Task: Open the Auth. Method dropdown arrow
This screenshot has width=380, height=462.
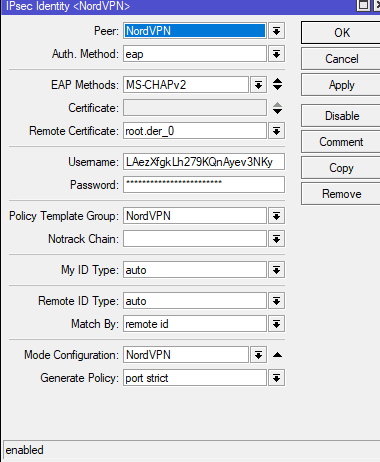Action: [x=276, y=54]
